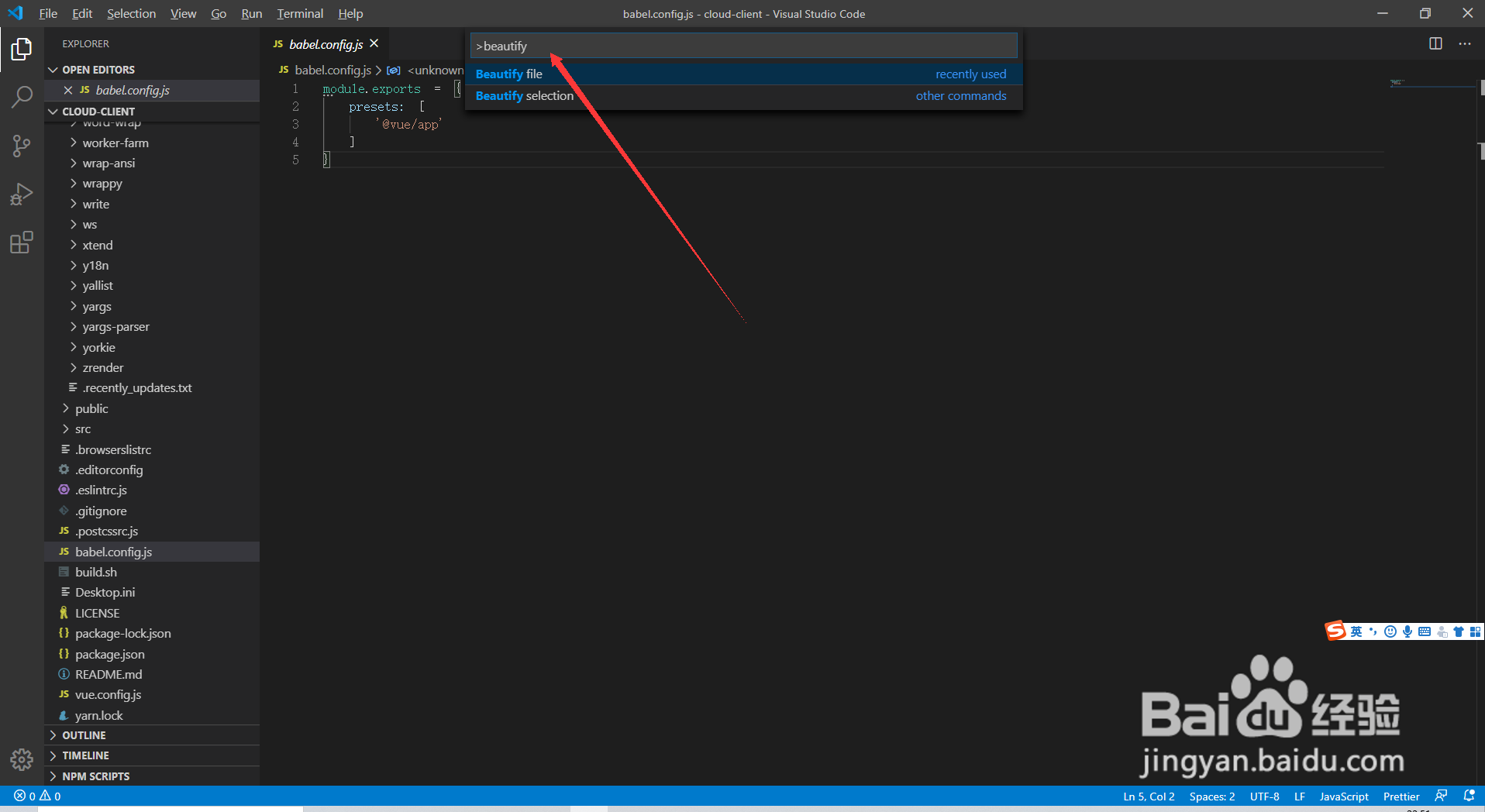Open LICENSE file in the explorer
The height and width of the screenshot is (812, 1485).
coord(152,613)
